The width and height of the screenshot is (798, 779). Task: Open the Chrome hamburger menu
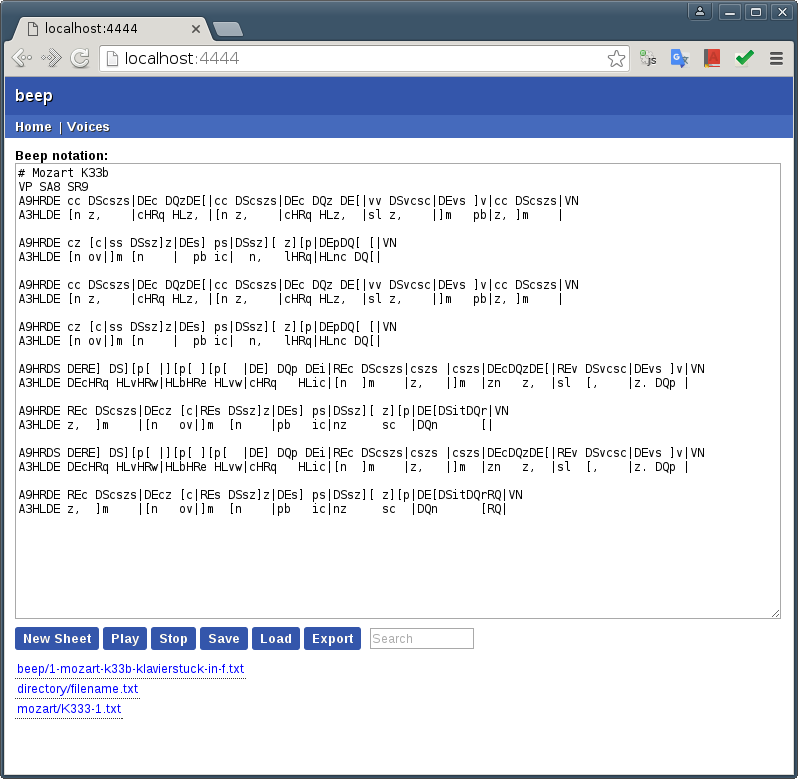click(776, 59)
